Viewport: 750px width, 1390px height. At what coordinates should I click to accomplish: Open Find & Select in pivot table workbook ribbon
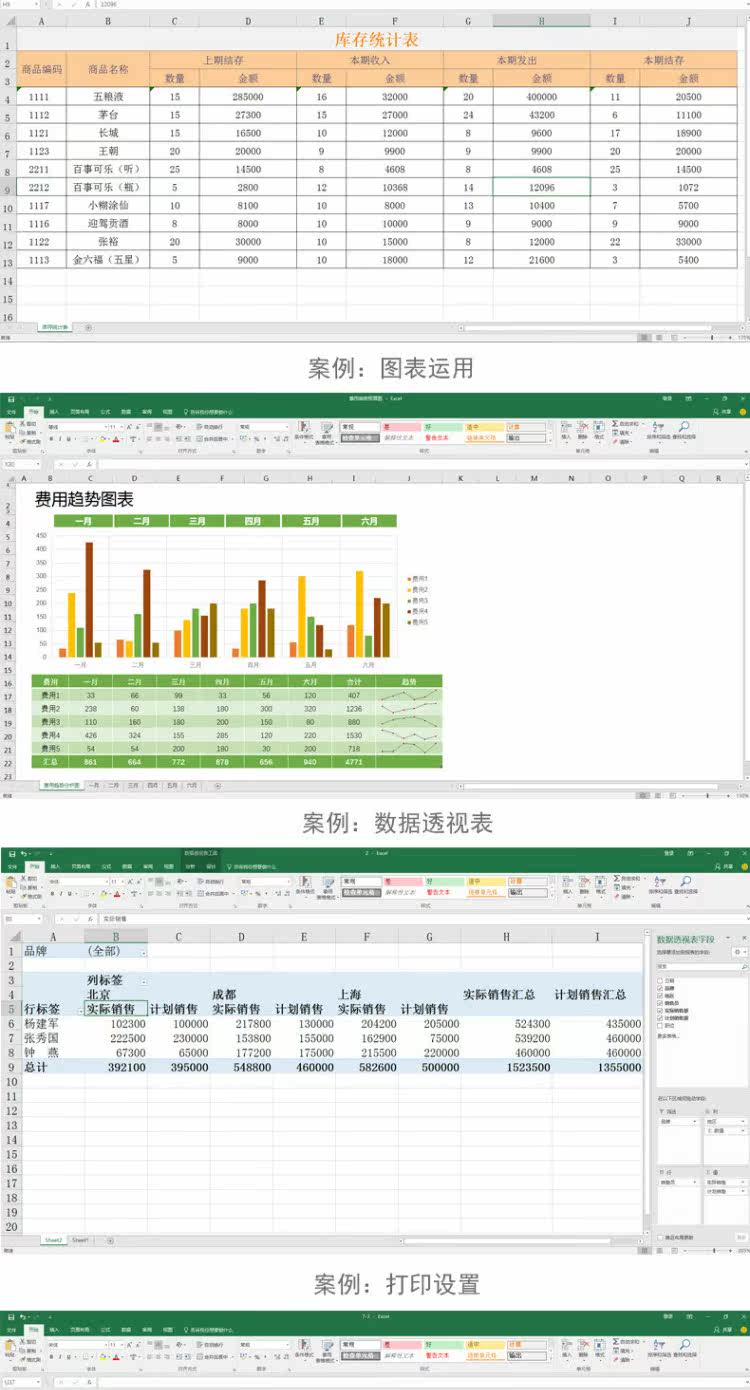(x=684, y=885)
